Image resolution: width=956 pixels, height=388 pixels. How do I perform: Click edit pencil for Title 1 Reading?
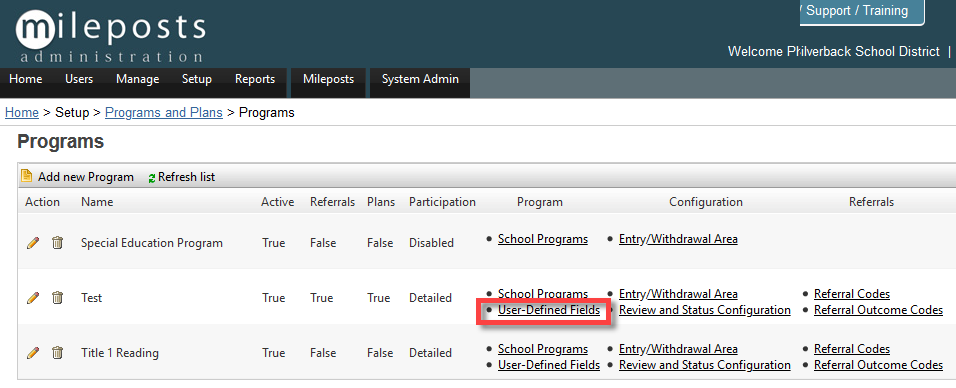tap(33, 353)
